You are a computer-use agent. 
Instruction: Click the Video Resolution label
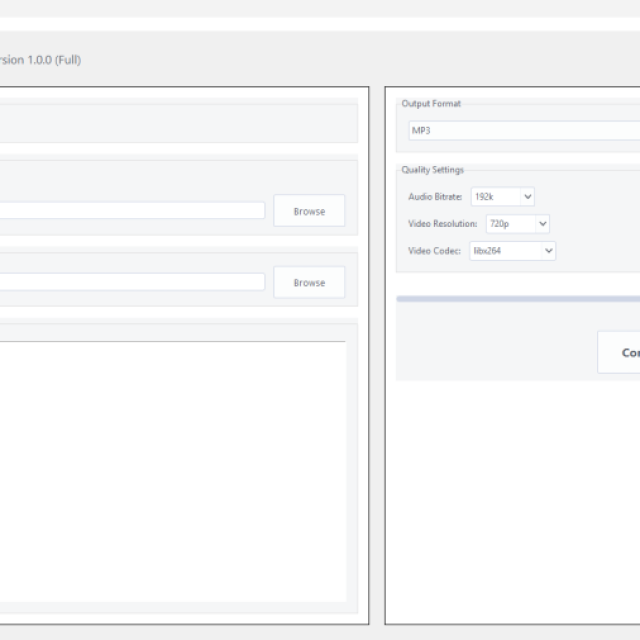(x=442, y=224)
